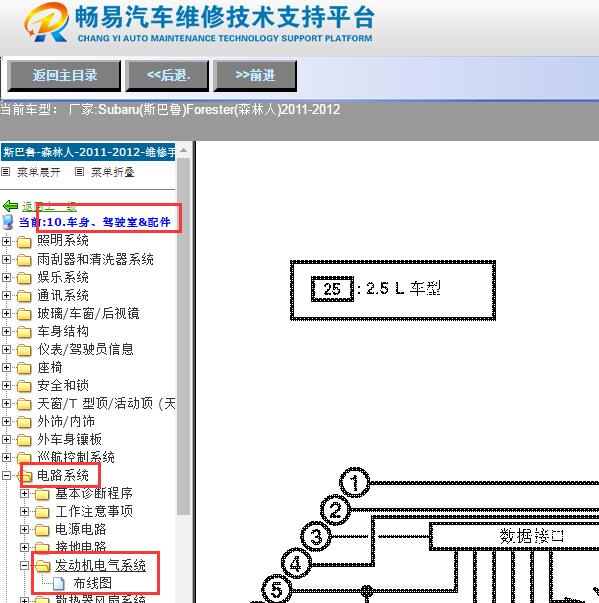Open the 发动机电气系统 tree item
This screenshot has width=599, height=603.
(100, 565)
